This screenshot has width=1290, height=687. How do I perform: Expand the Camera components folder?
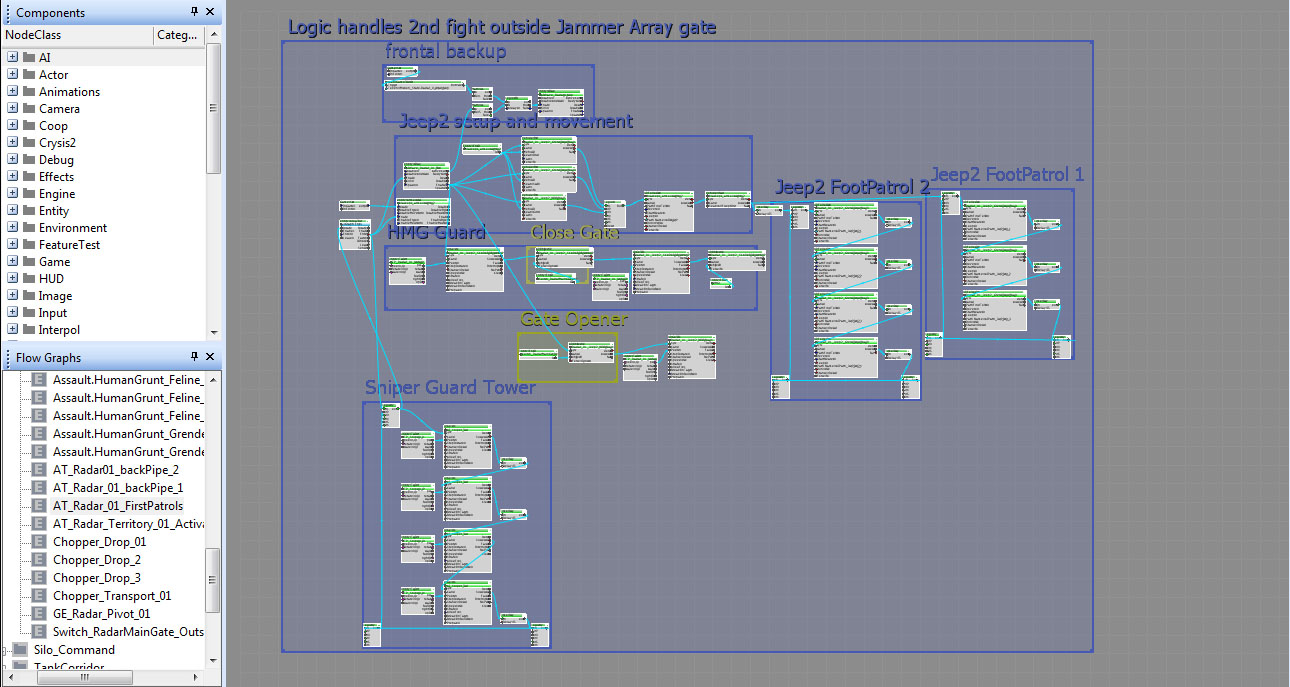[12, 109]
